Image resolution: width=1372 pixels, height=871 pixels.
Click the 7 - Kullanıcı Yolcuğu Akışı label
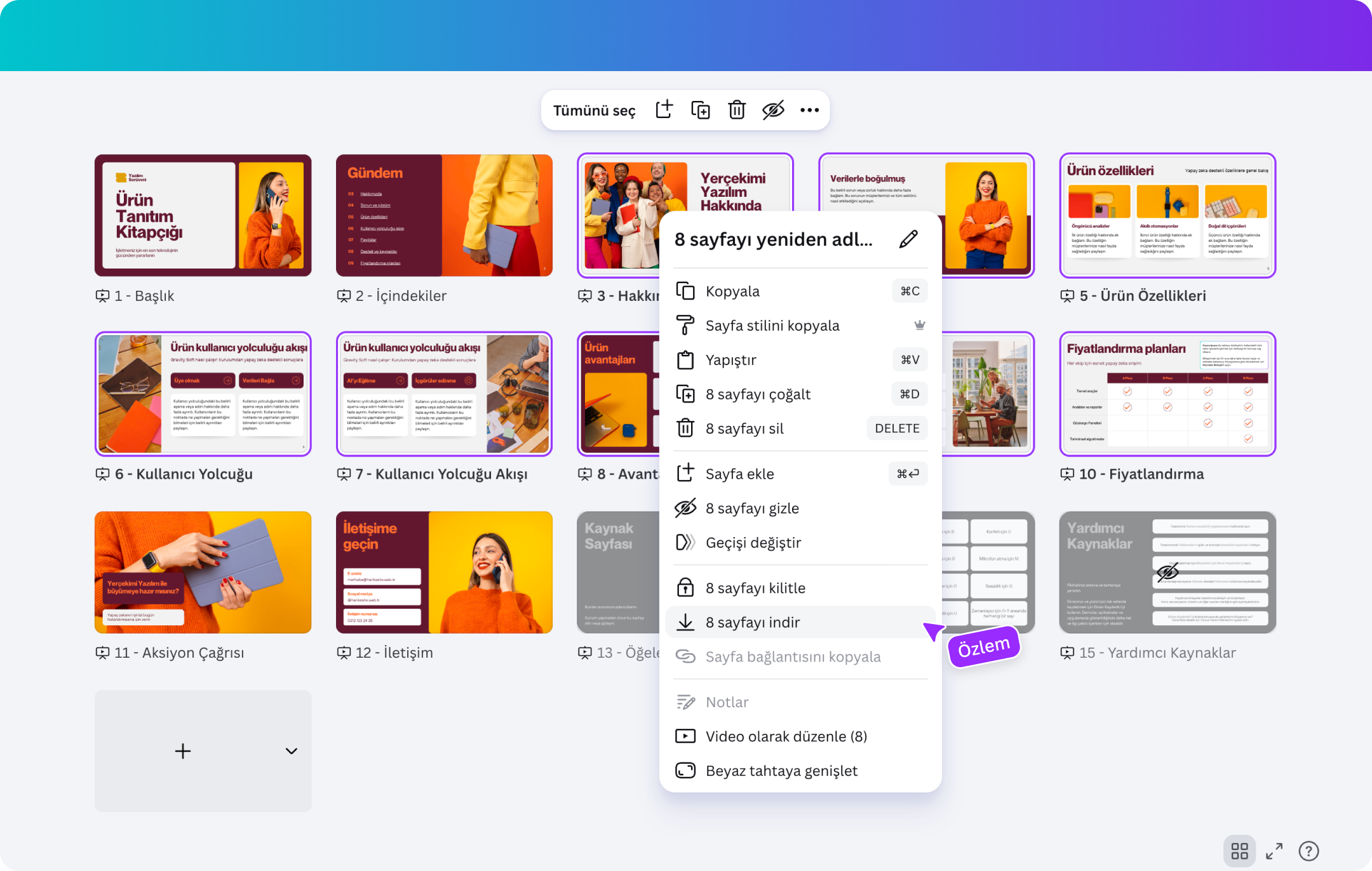pyautogui.click(x=441, y=474)
